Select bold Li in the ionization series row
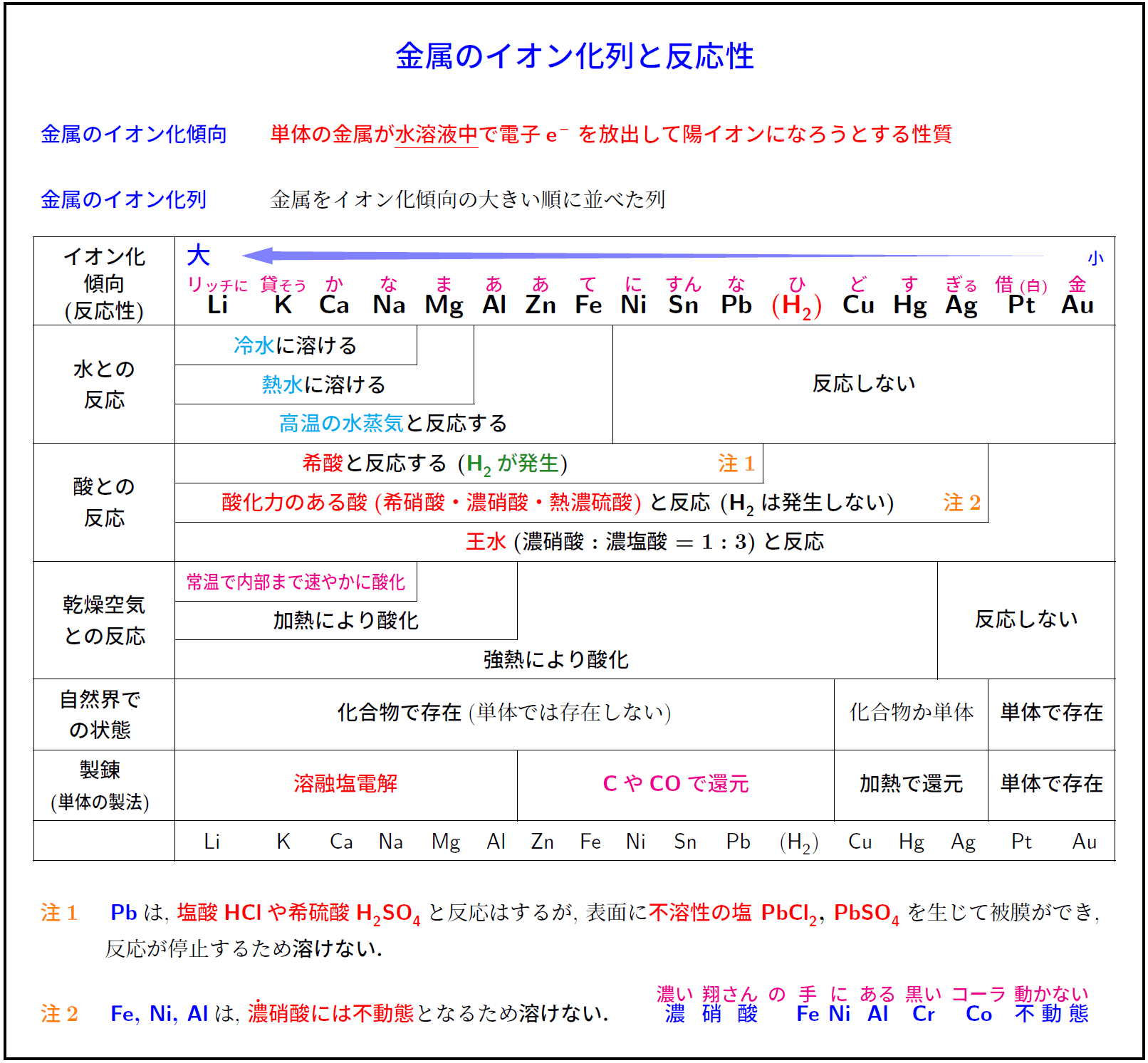The image size is (1148, 1063). [x=217, y=305]
